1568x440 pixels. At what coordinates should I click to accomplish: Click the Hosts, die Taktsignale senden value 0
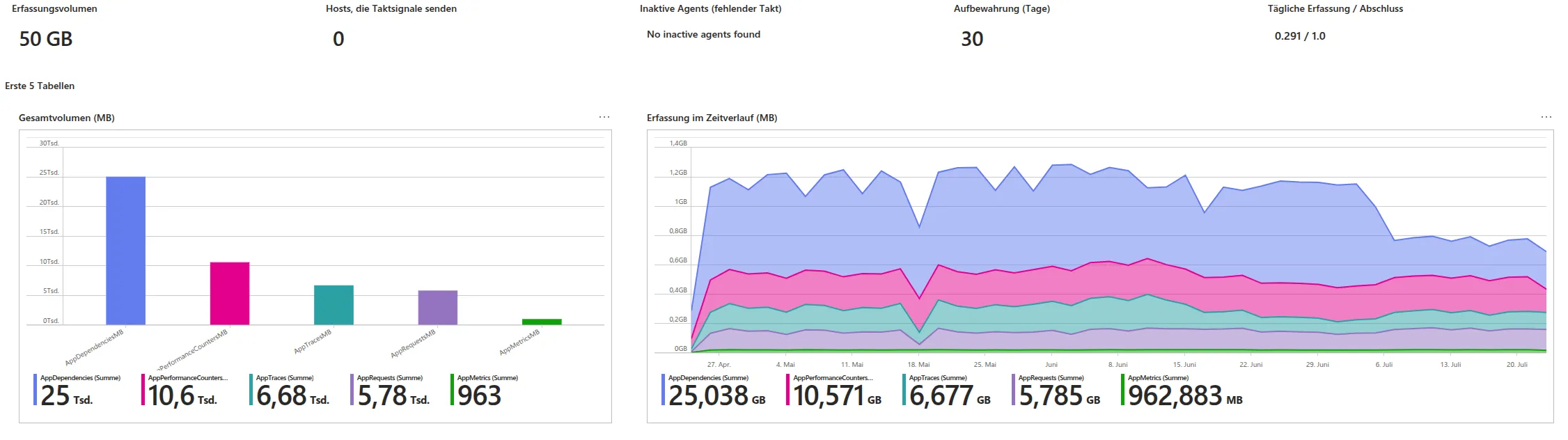(x=338, y=39)
